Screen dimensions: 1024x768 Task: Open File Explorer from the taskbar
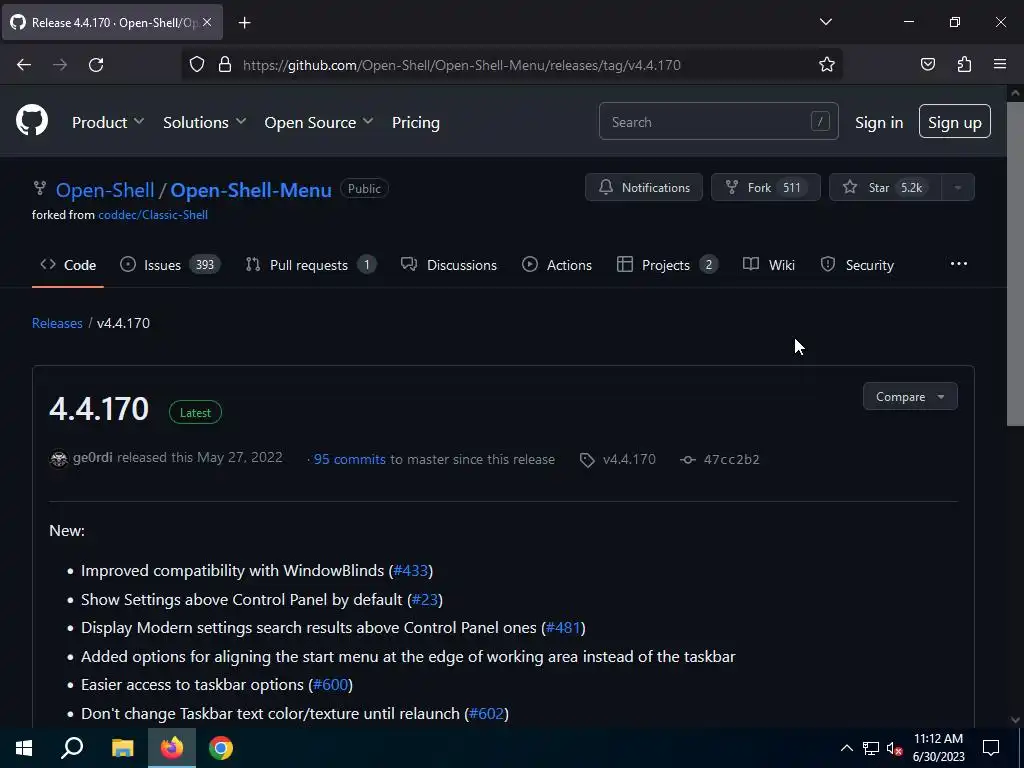click(122, 748)
